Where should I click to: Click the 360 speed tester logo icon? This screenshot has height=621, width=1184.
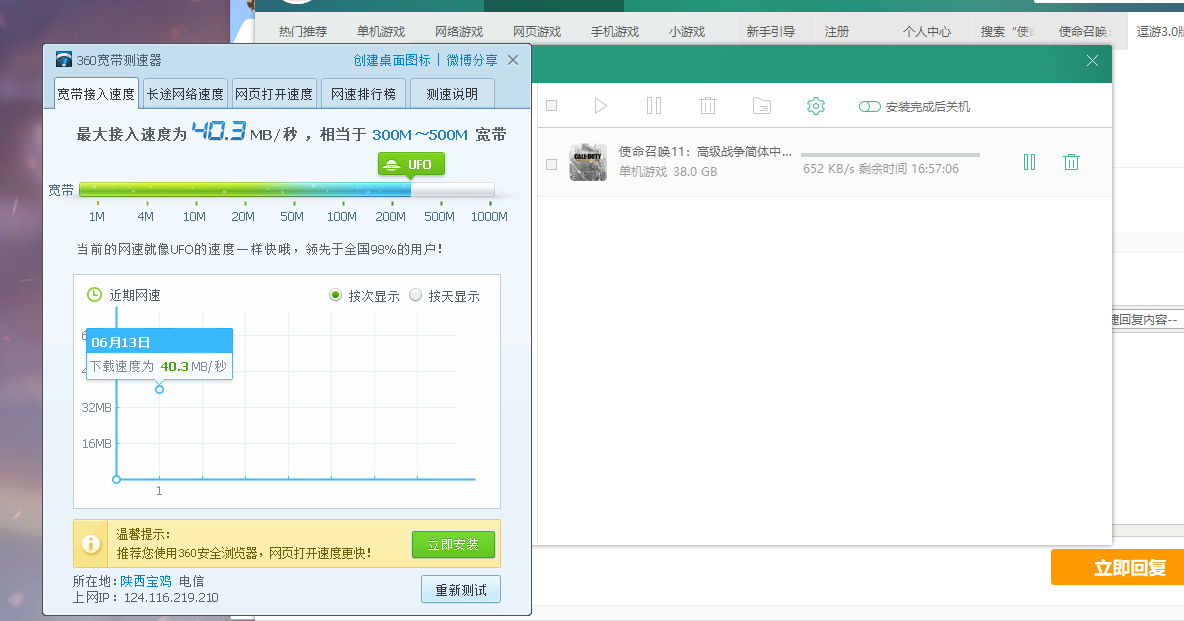click(x=63, y=60)
